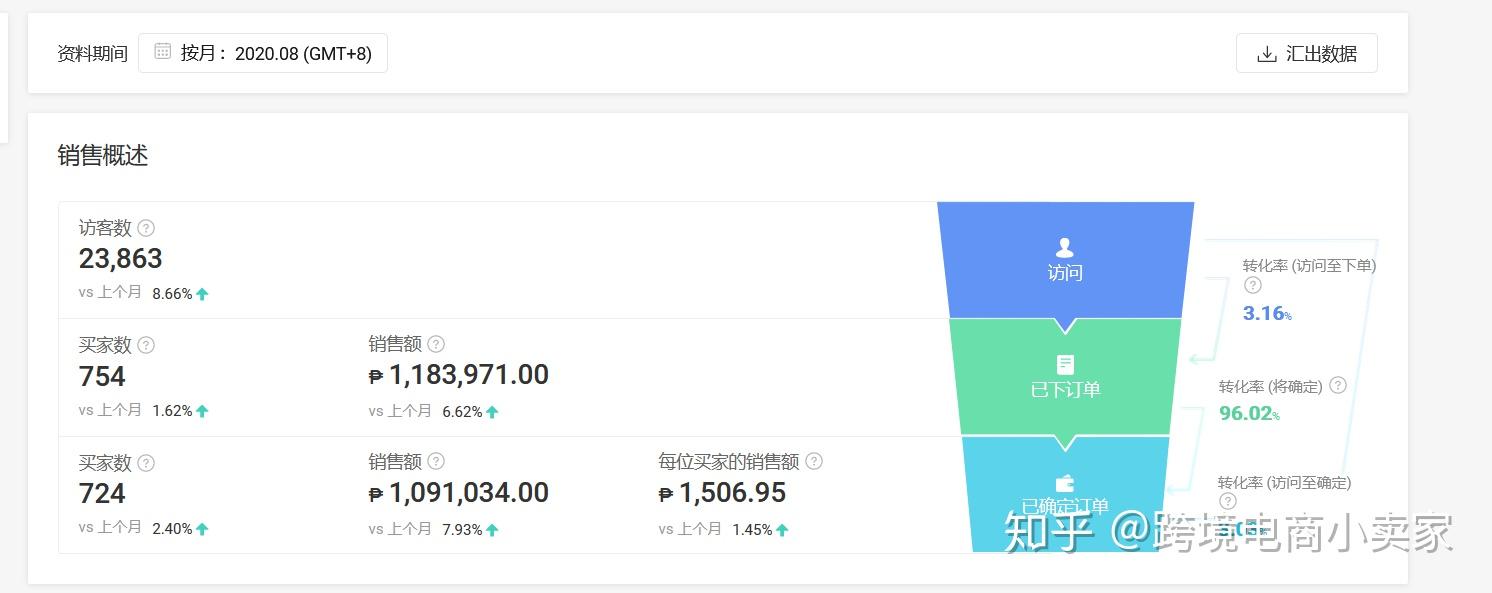This screenshot has width=1492, height=593.
Task: Open the help popup for 转化率 (访问至确定)
Action: [x=1227, y=500]
